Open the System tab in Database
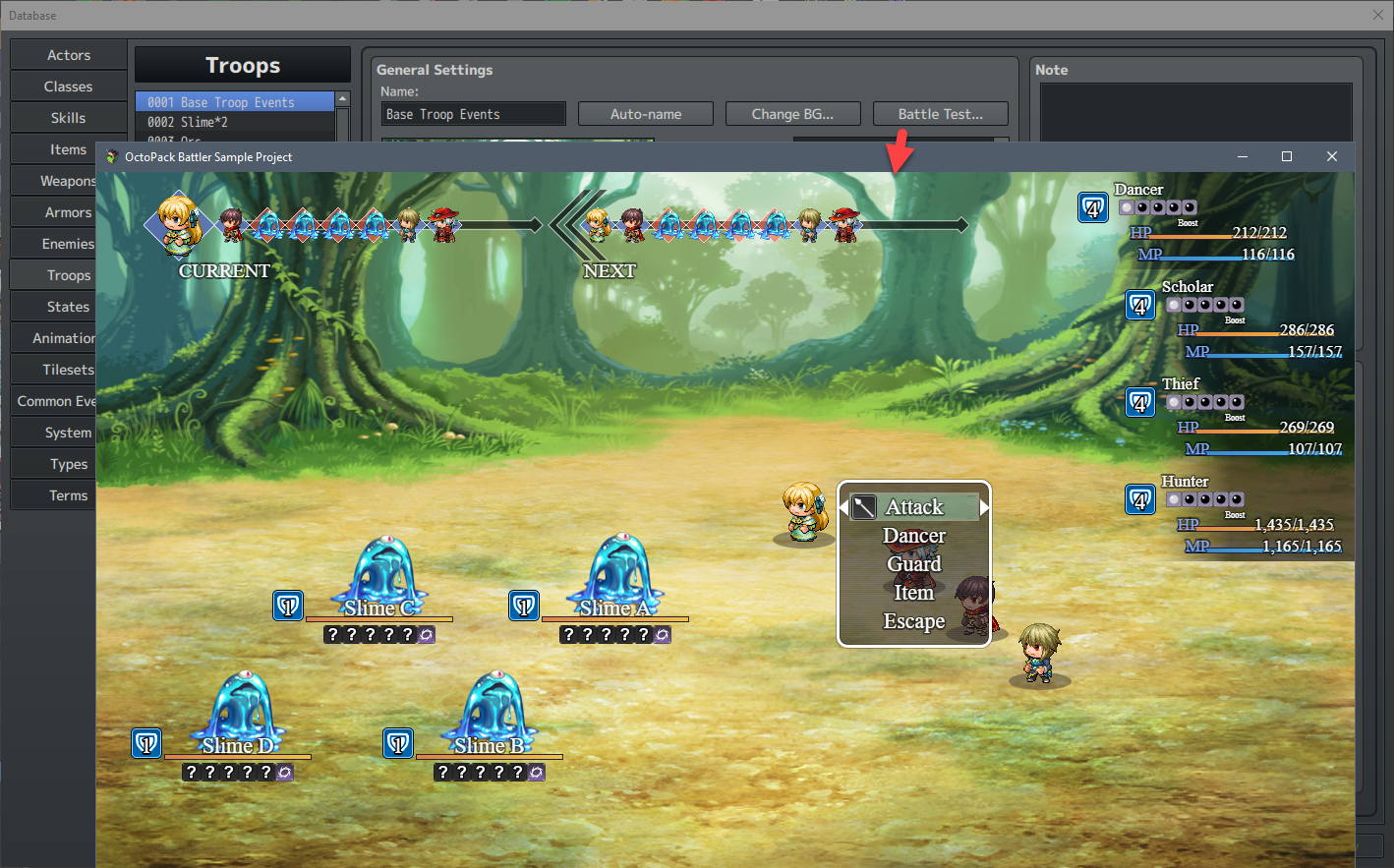Viewport: 1394px width, 868px height. (54, 433)
